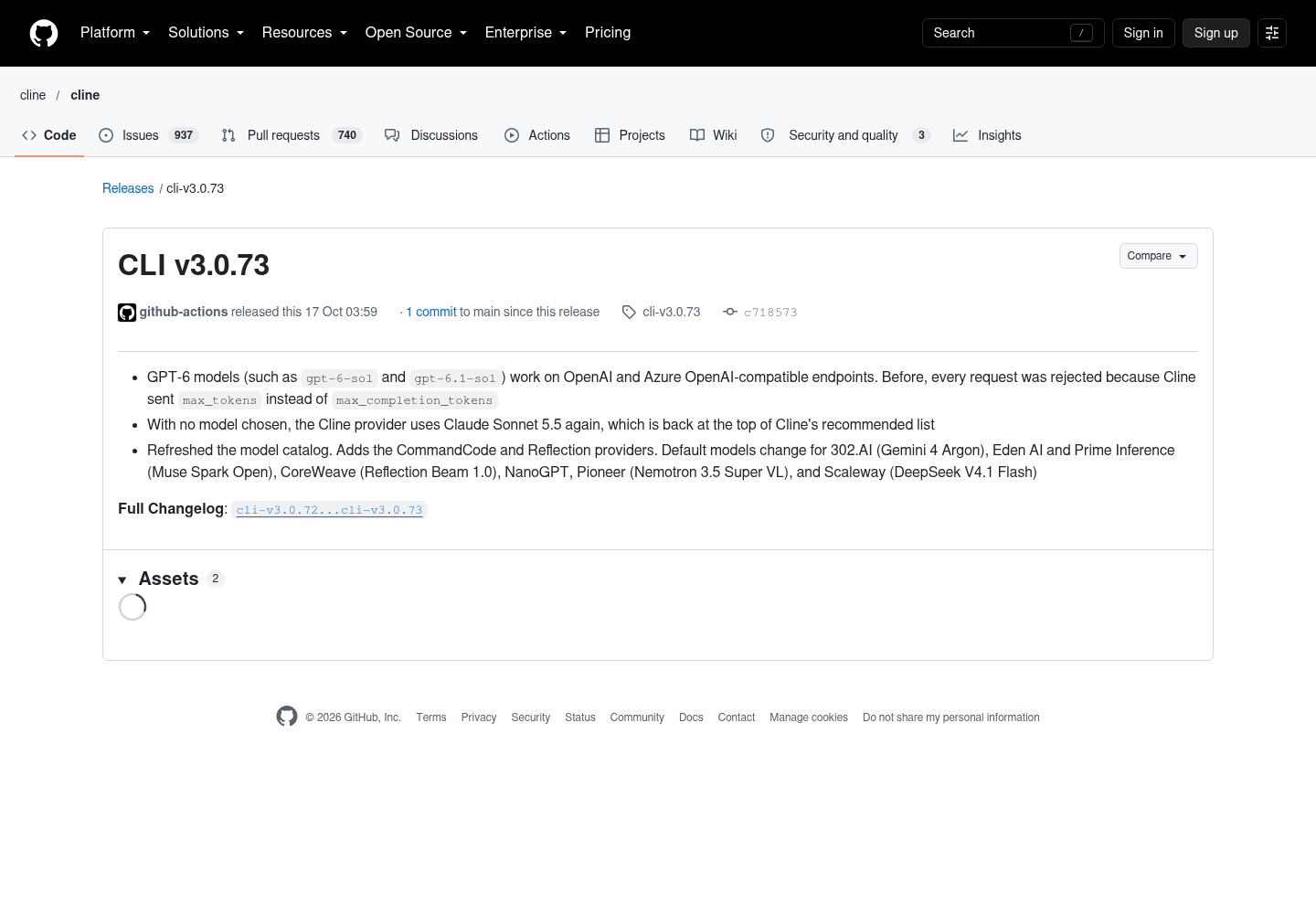The width and height of the screenshot is (1316, 914).
Task: Click the Sign in button
Action: [1143, 33]
